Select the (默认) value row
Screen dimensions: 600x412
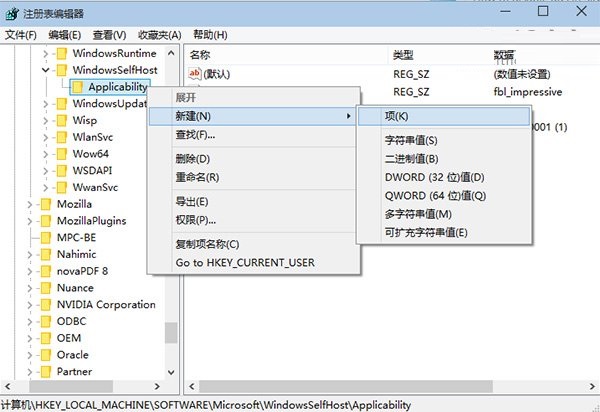click(x=390, y=74)
